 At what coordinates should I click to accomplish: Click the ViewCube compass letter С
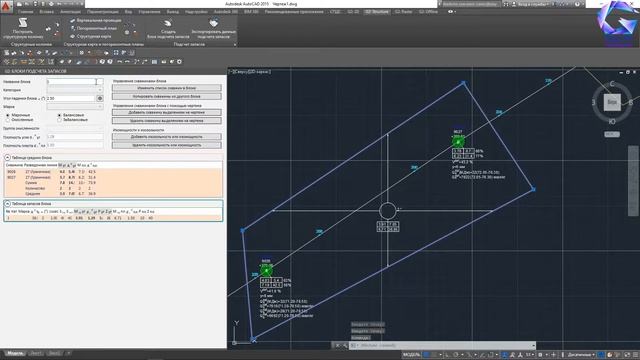(611, 84)
